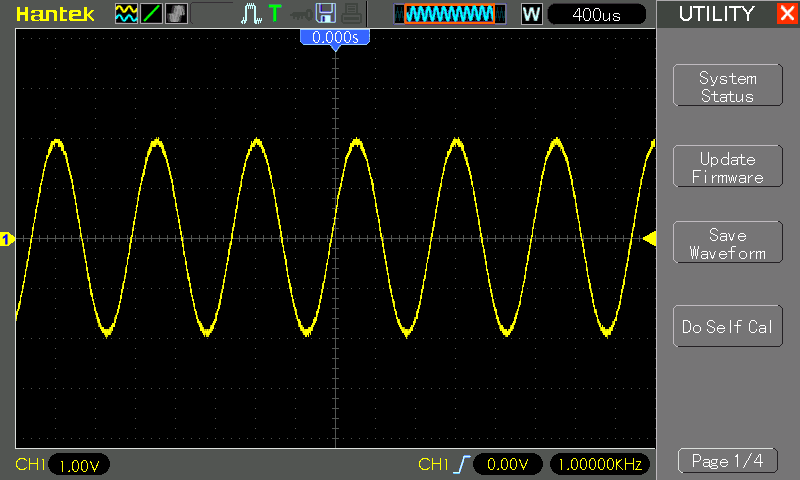This screenshot has width=800, height=480.
Task: Start Do Self Cal
Action: click(728, 326)
